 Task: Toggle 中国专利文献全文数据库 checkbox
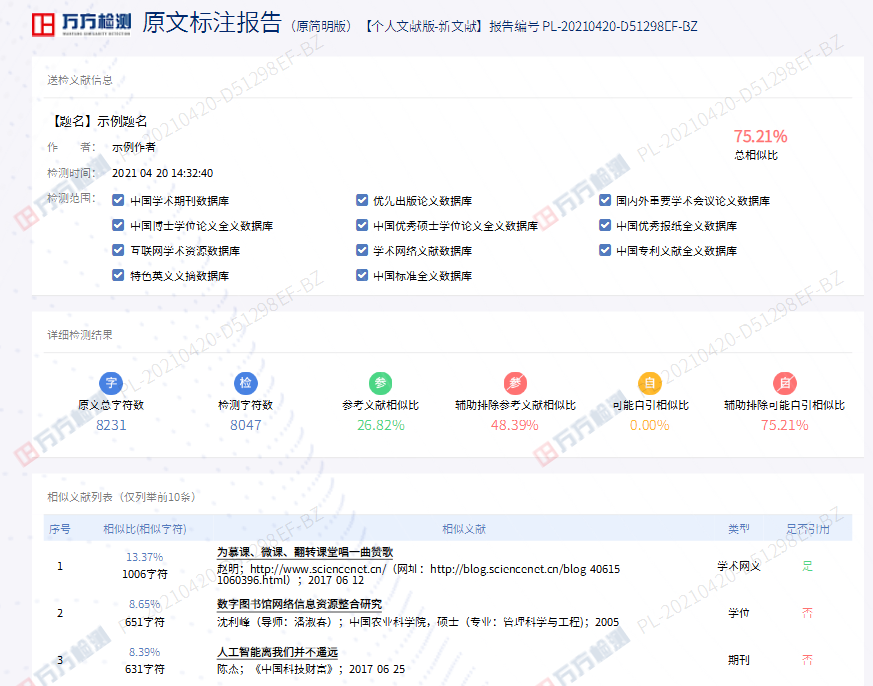click(605, 251)
